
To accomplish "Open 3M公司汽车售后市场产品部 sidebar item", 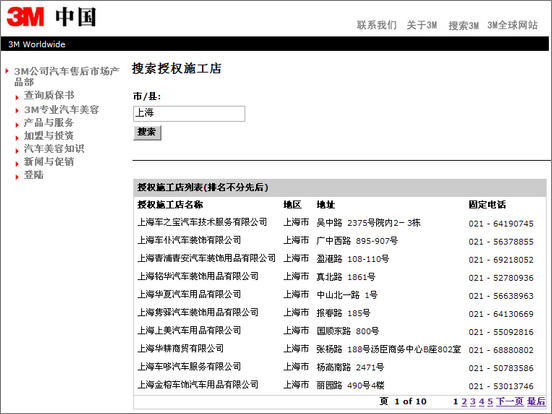I will (67, 76).
